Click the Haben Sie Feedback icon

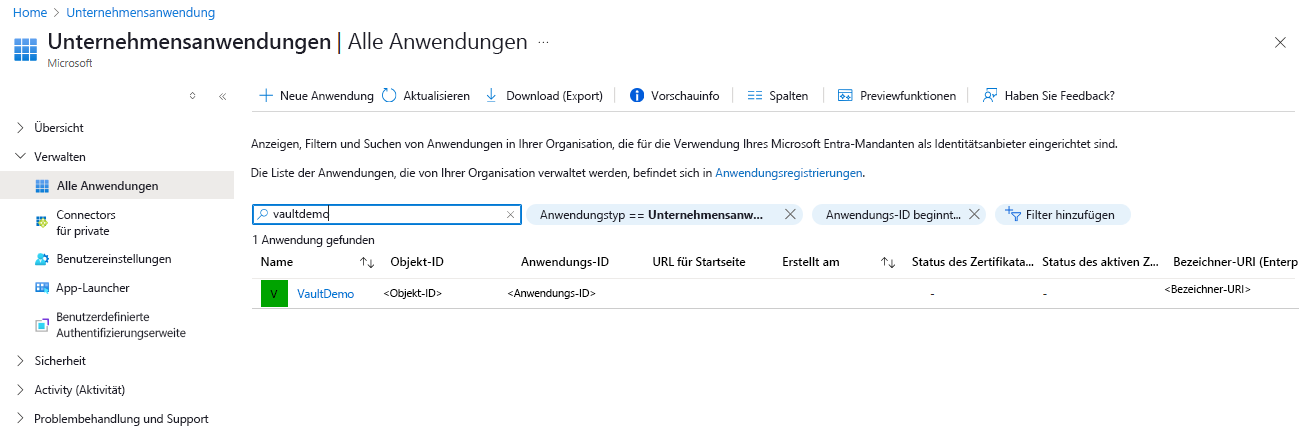[x=990, y=96]
